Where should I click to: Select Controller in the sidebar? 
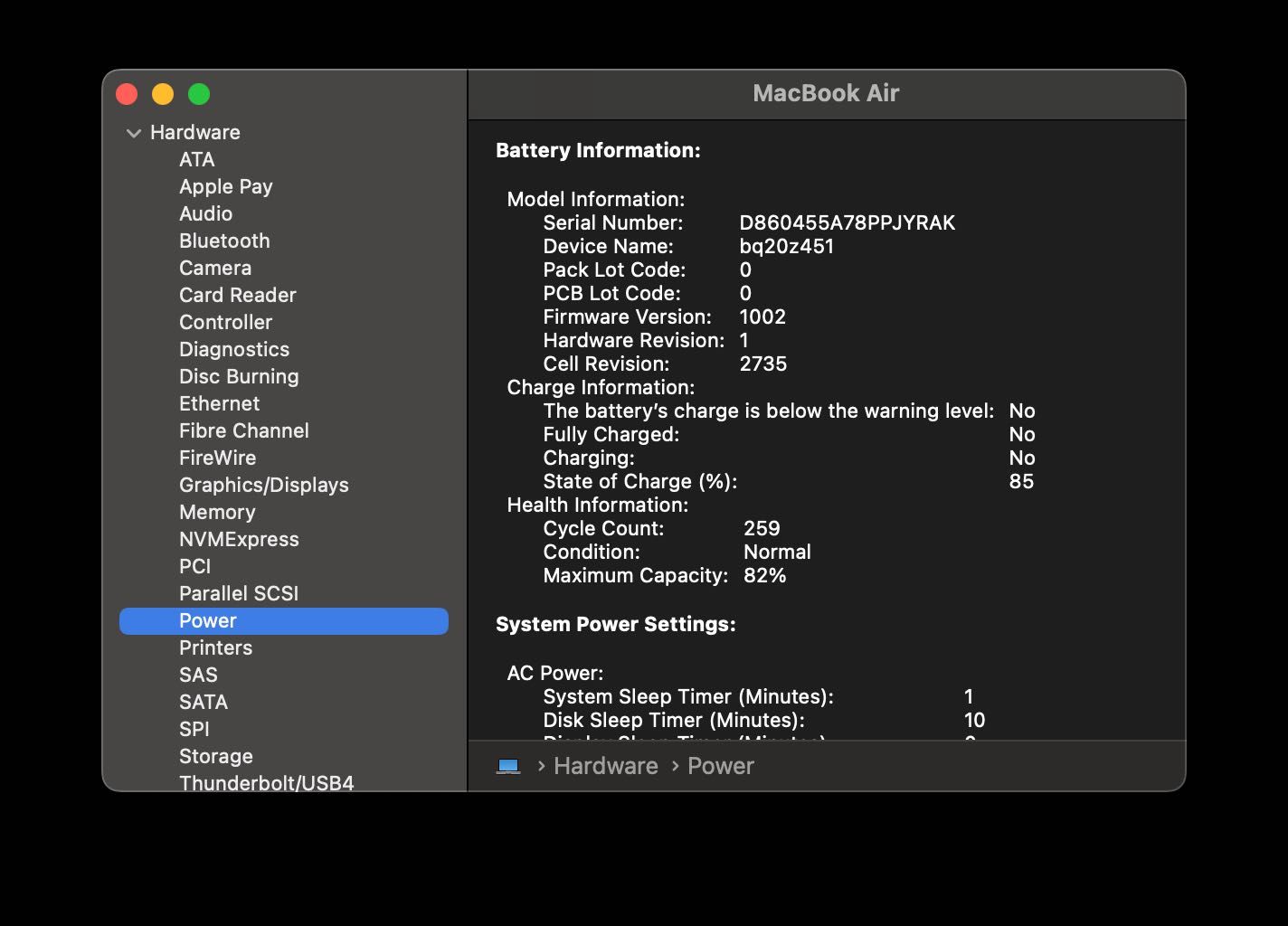point(225,322)
